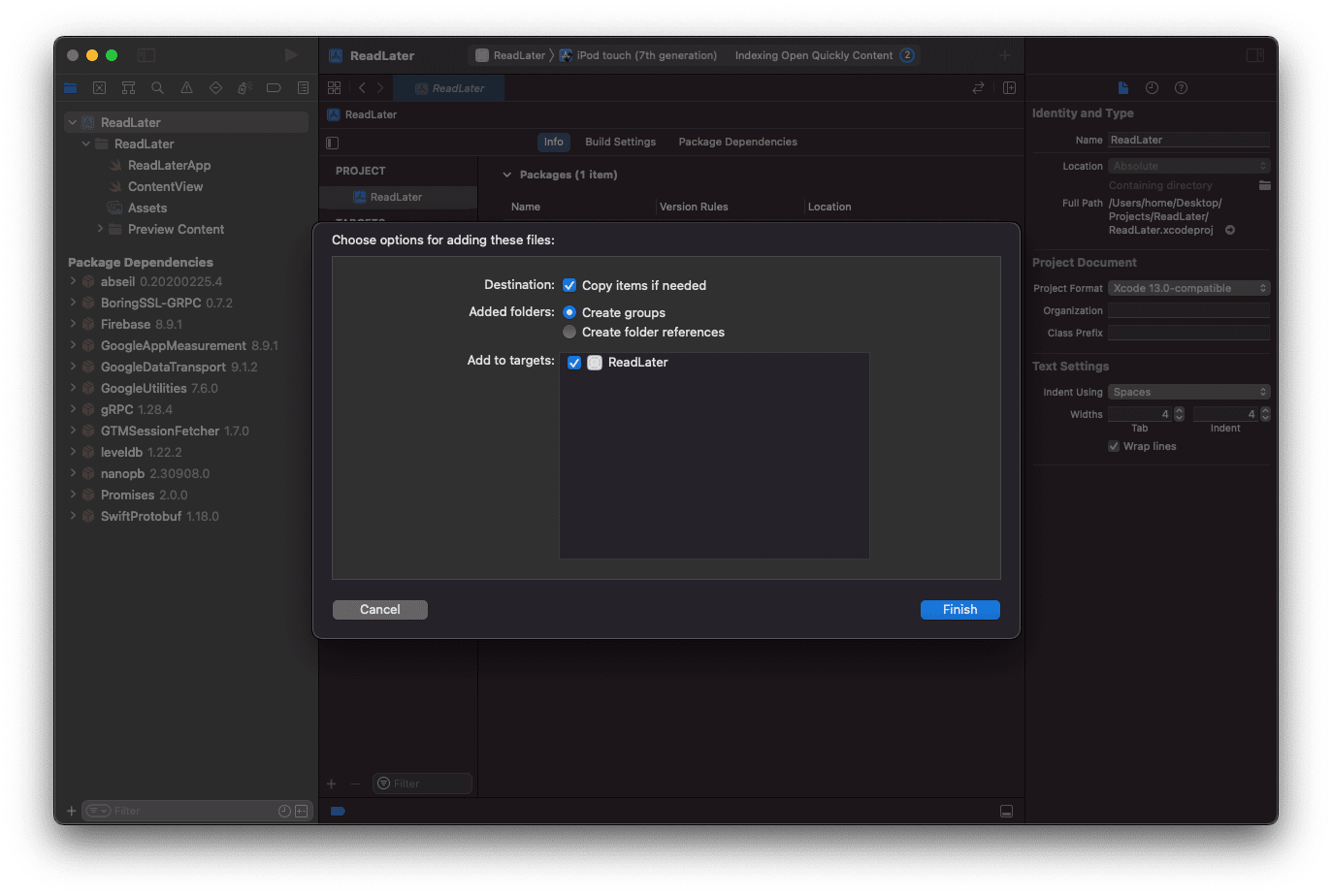Open the Report navigator
This screenshot has height=896, width=1332.
(x=303, y=88)
